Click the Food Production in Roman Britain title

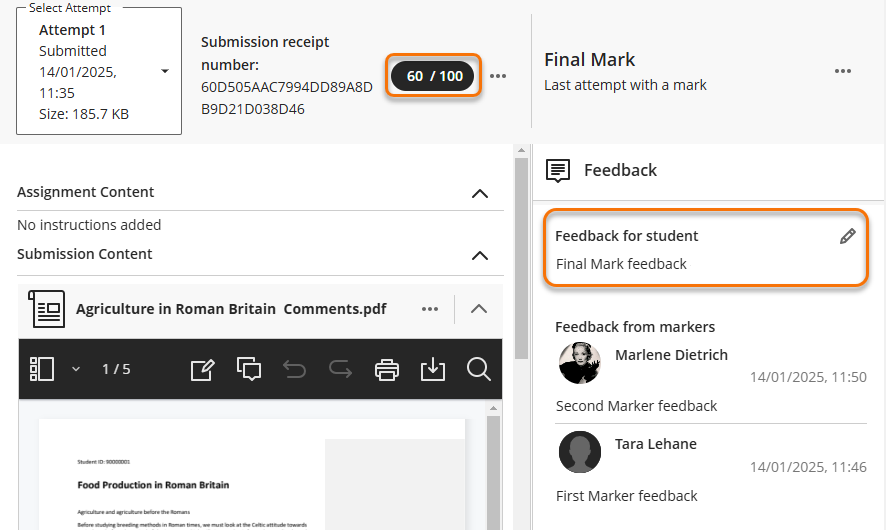point(153,485)
